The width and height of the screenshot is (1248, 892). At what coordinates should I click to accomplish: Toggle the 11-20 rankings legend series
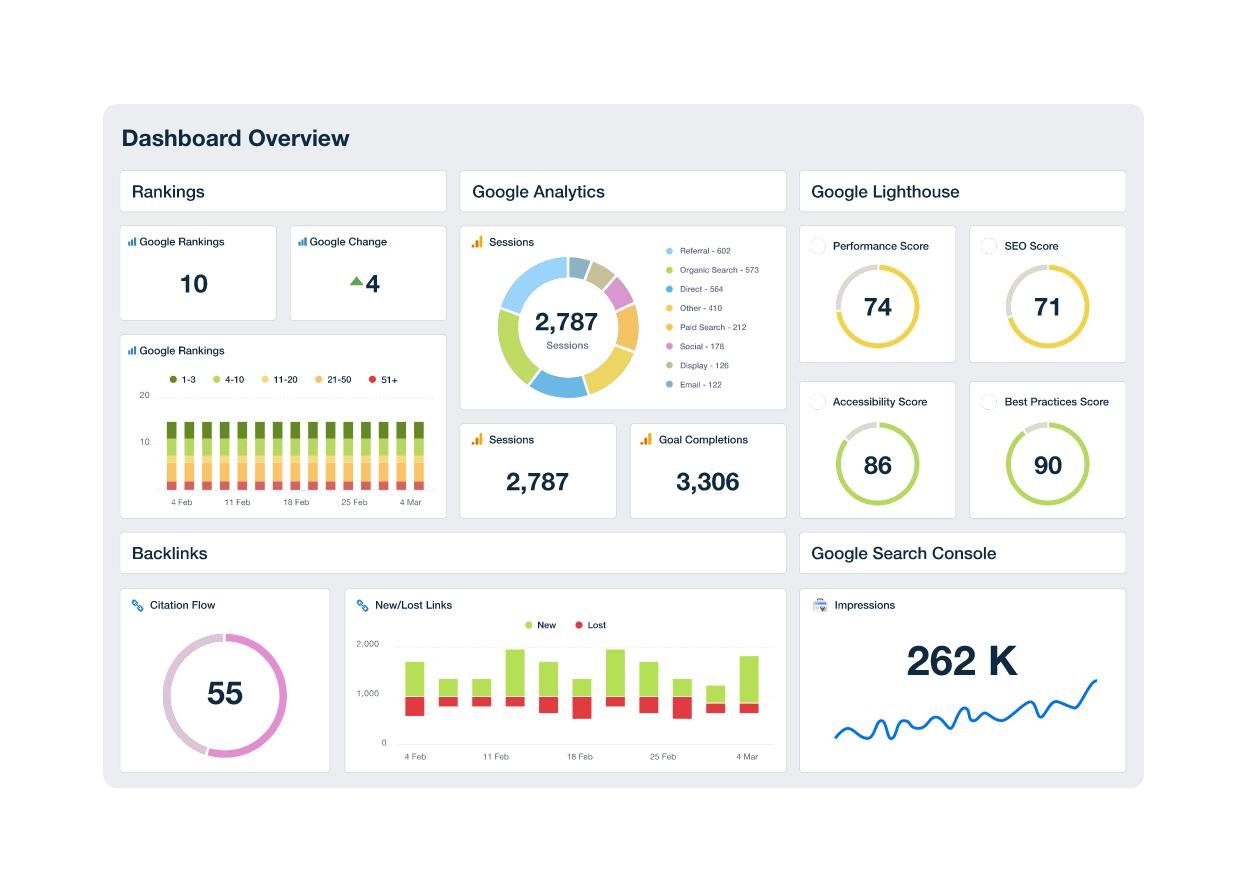[x=279, y=380]
